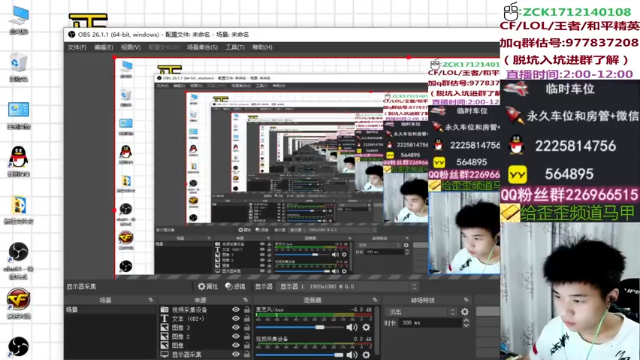Open the CF game desktop icon
Image resolution: width=640 pixels, height=360 pixels.
click(18, 302)
